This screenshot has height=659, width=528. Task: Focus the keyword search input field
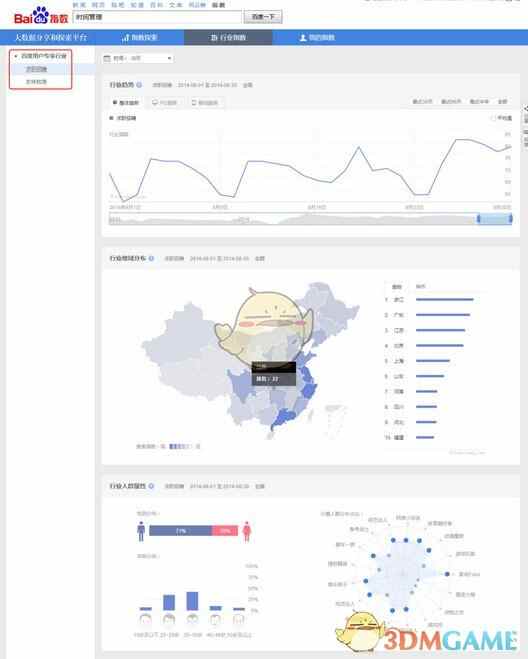coord(158,17)
